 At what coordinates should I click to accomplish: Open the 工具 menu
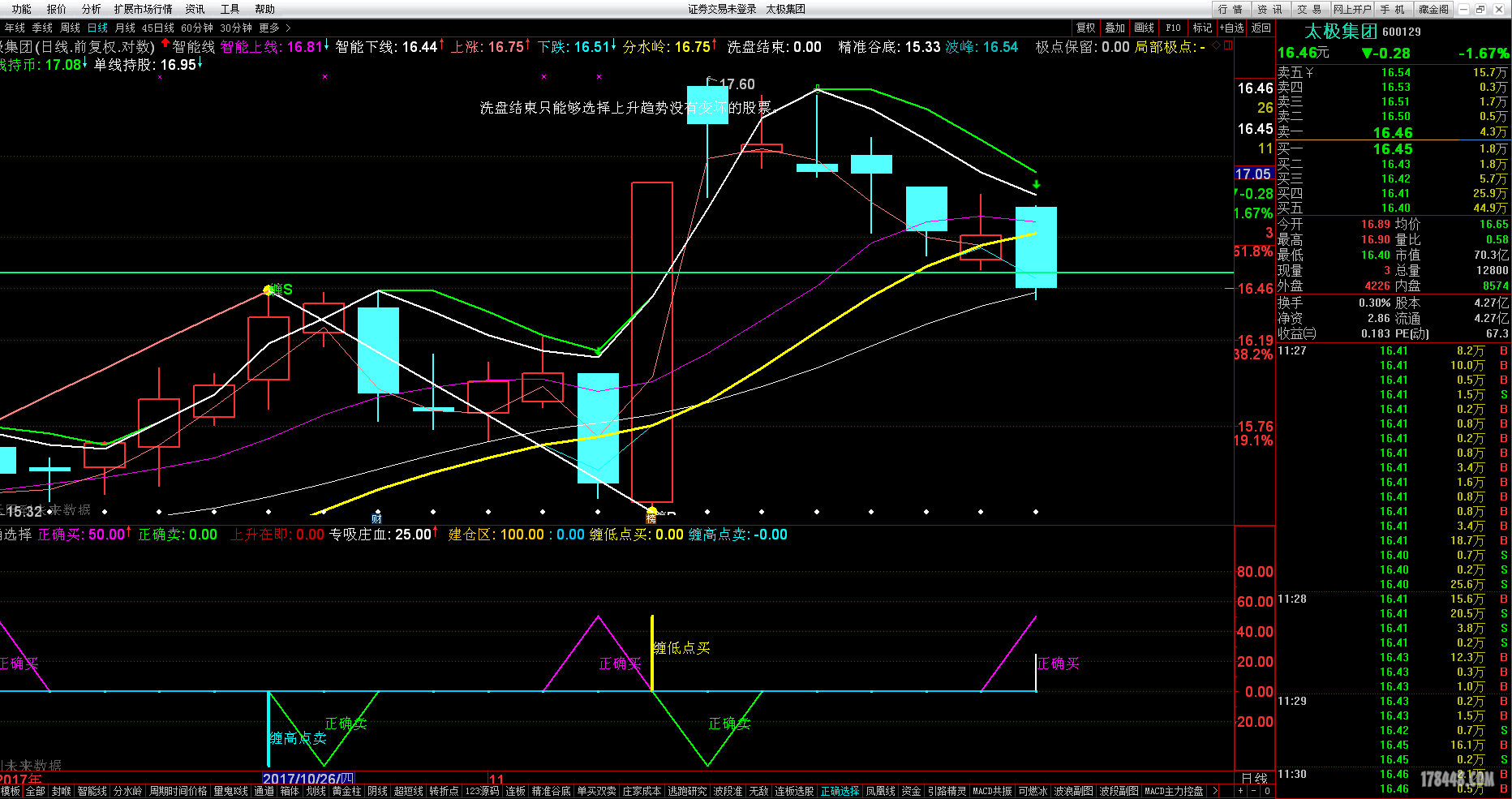[230, 9]
